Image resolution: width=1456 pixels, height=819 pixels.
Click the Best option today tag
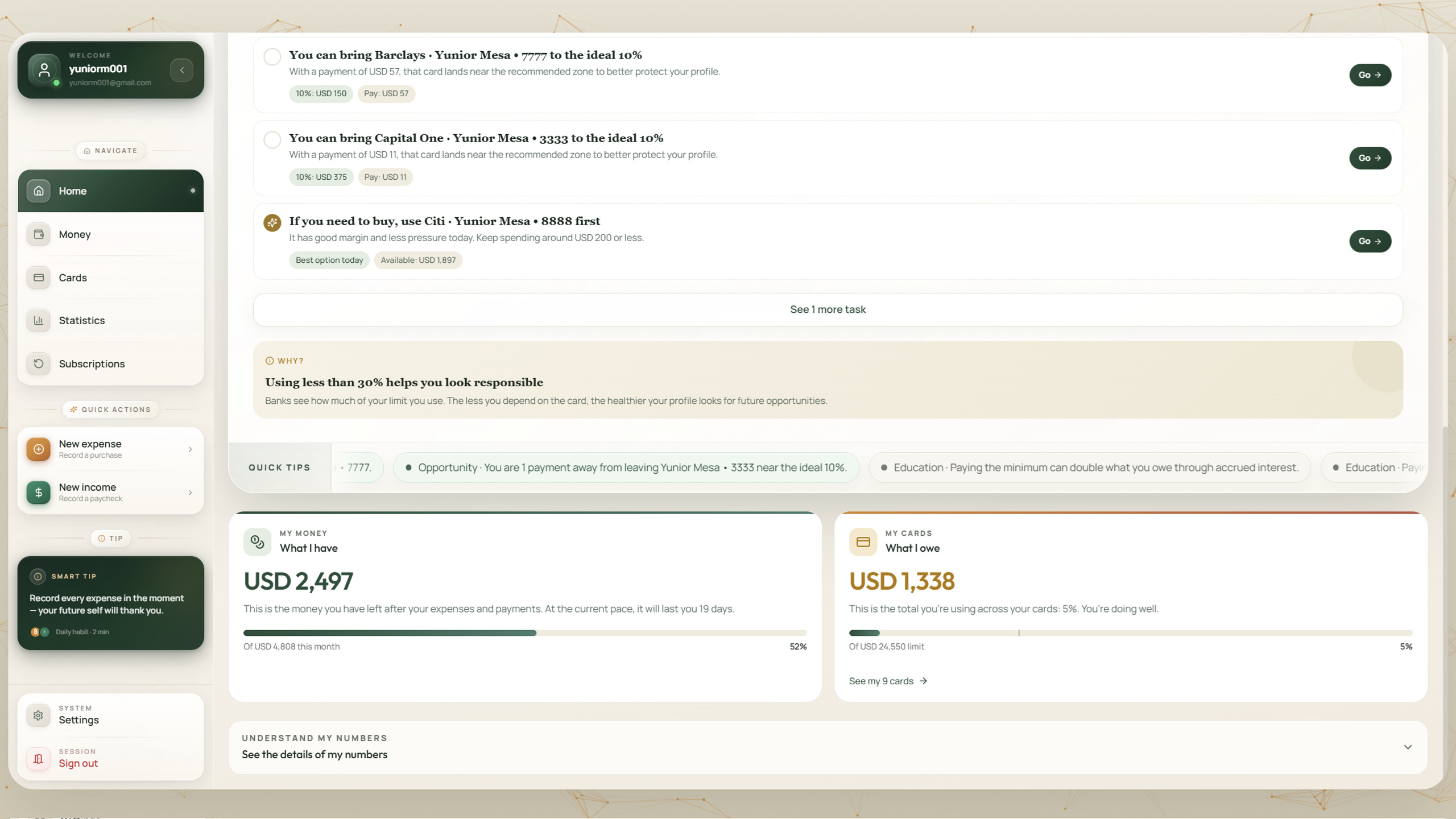[329, 260]
